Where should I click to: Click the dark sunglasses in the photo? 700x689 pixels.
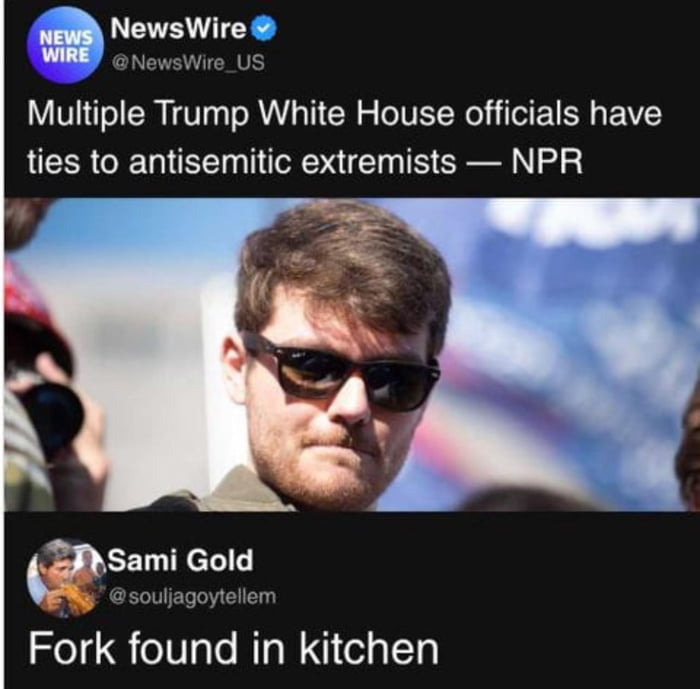[x=342, y=373]
